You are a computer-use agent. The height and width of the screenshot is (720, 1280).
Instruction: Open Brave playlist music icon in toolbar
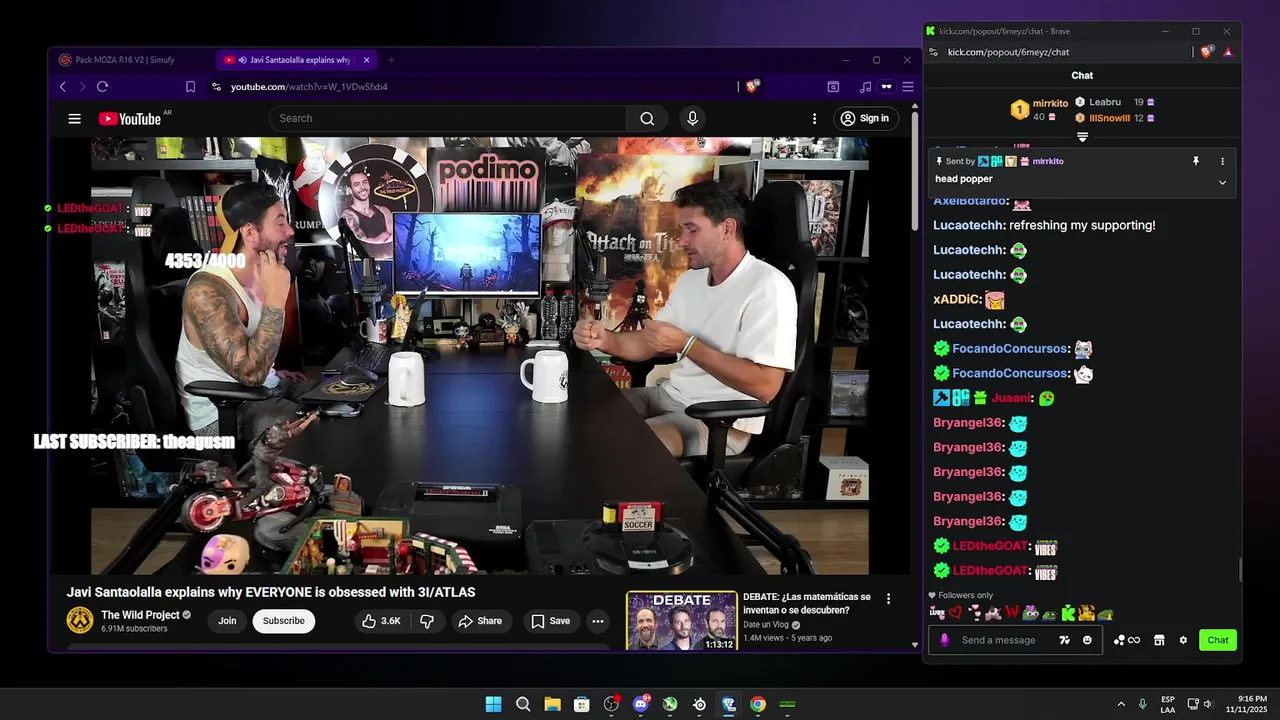tap(865, 87)
